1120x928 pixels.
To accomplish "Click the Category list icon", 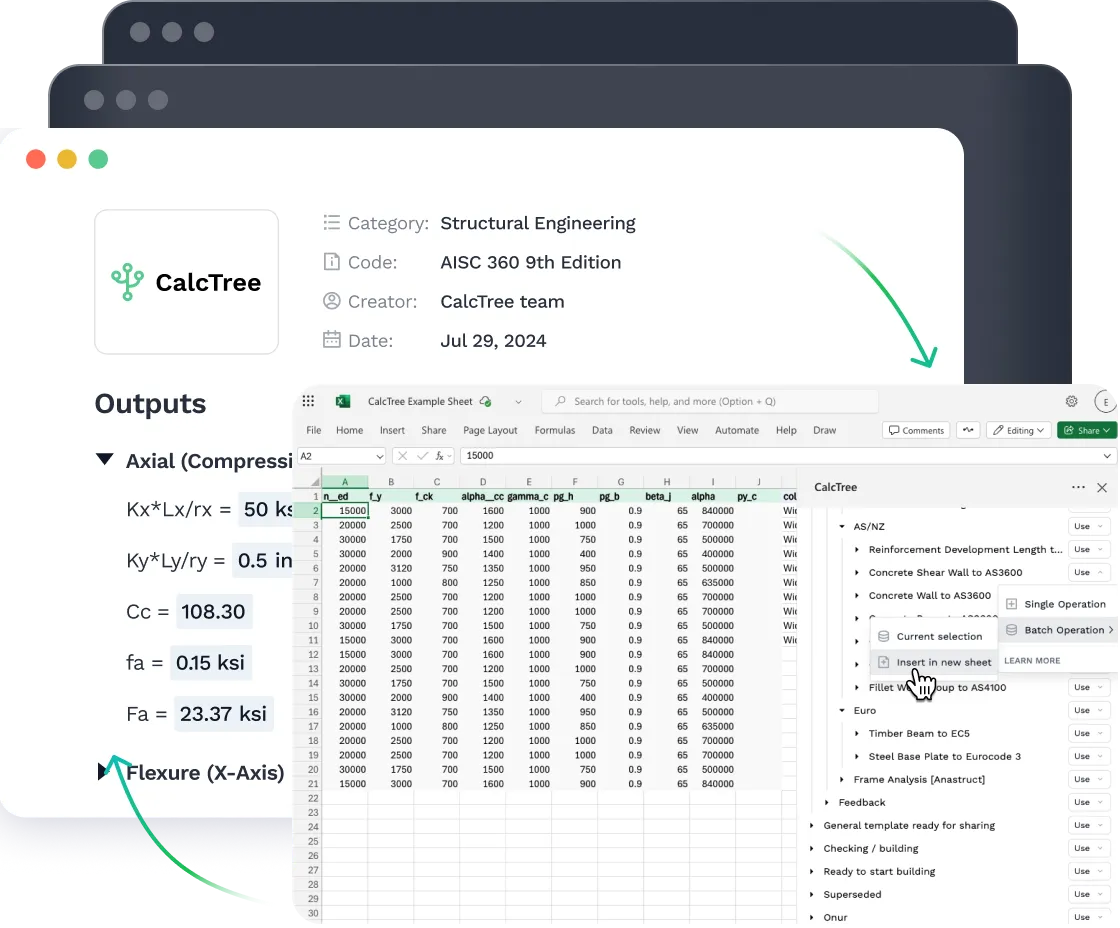I will [331, 223].
